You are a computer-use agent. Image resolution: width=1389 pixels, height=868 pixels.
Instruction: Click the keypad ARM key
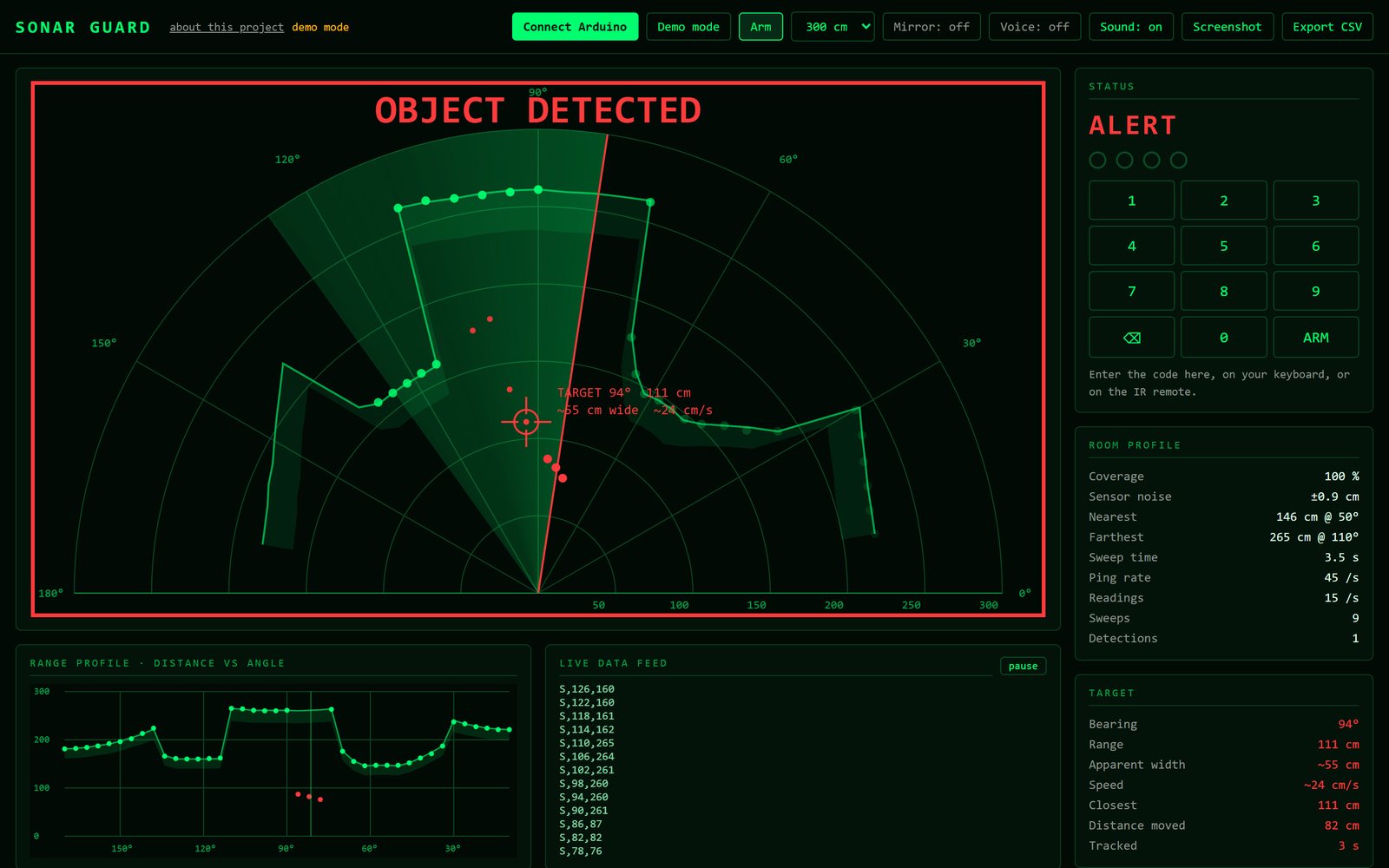[x=1316, y=338]
